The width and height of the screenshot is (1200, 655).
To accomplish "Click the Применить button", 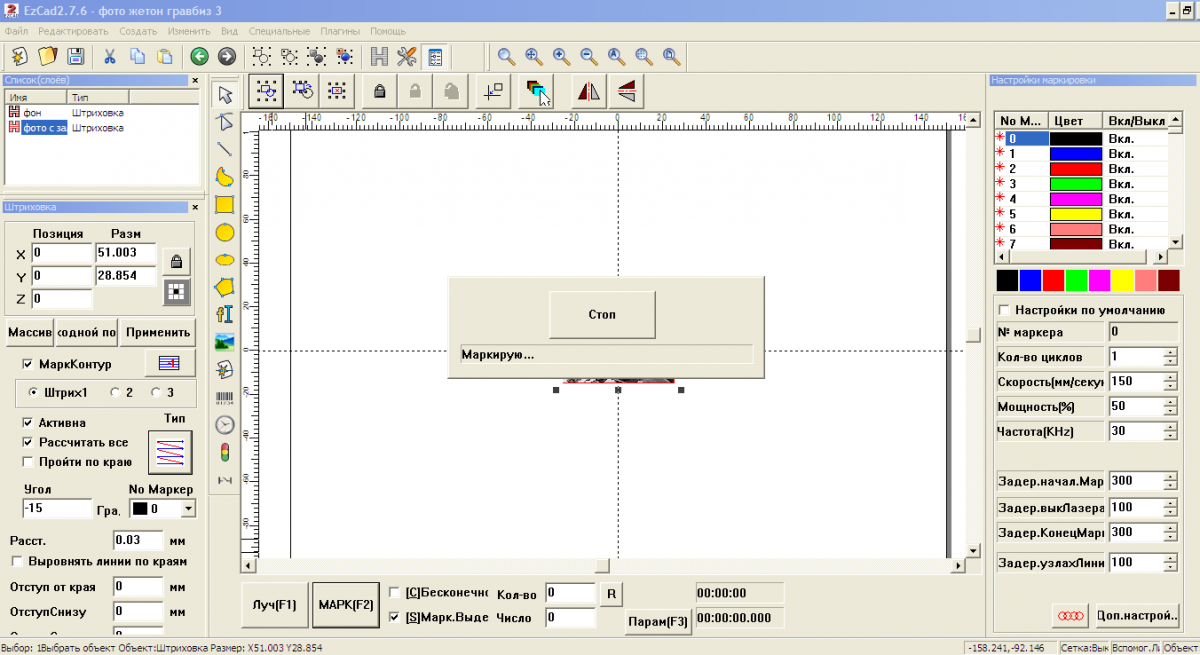I will click(158, 331).
